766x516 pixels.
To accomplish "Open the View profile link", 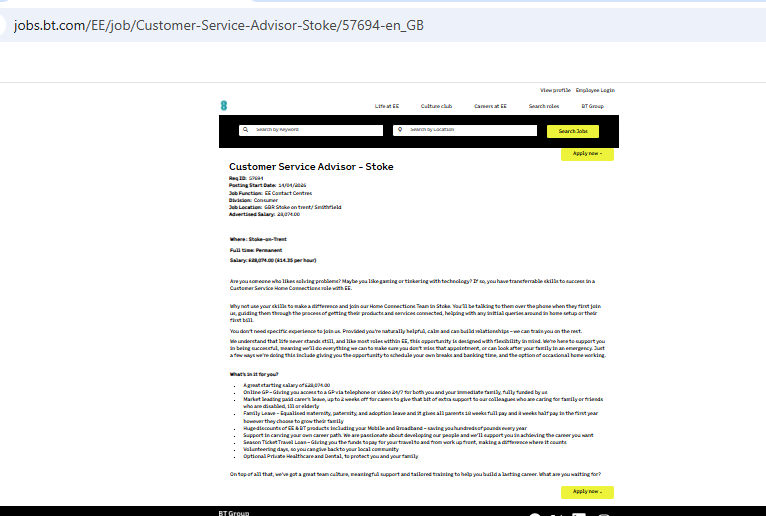I will point(555,90).
